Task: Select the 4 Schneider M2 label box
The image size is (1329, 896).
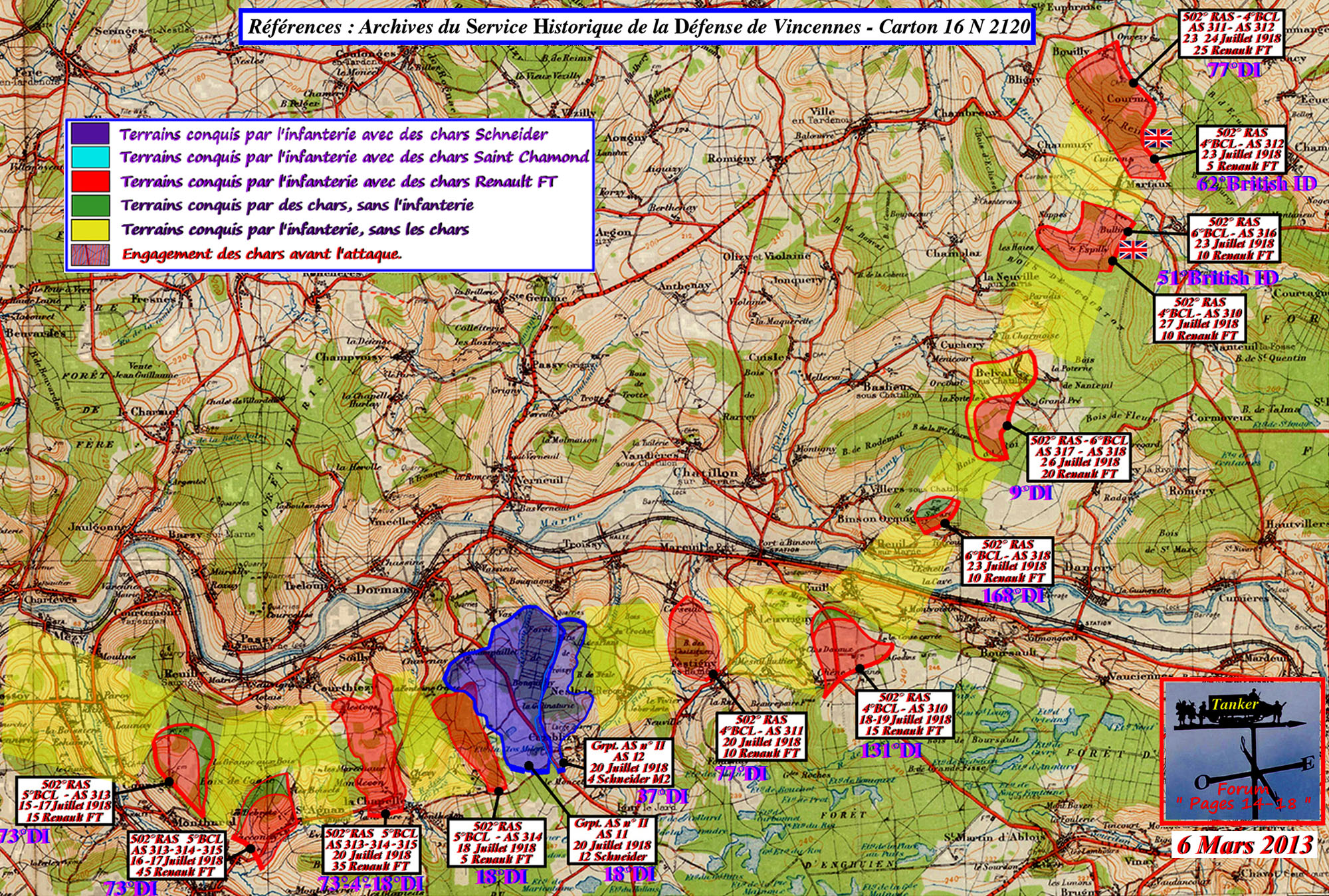Action: 629,762
